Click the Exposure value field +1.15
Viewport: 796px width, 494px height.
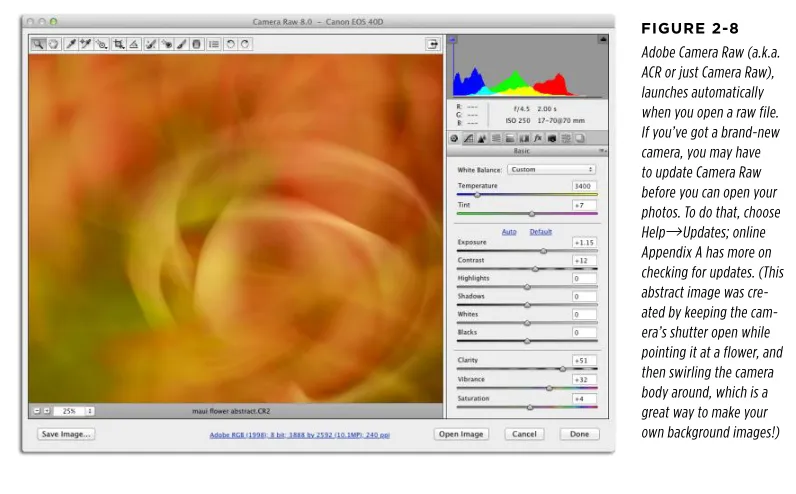click(x=584, y=243)
